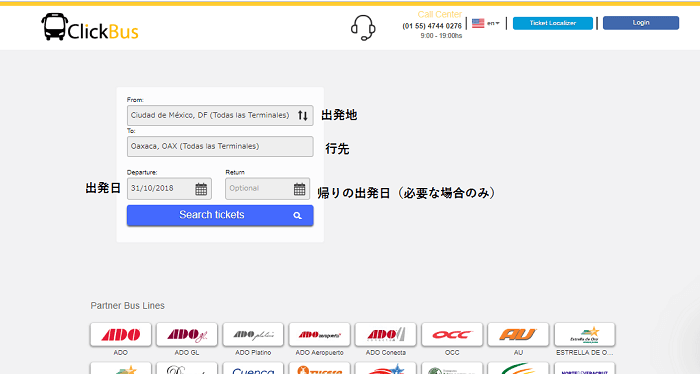Click the 9:00 - 19:00hs hours text
Image resolution: width=700 pixels, height=374 pixels.
(x=441, y=36)
